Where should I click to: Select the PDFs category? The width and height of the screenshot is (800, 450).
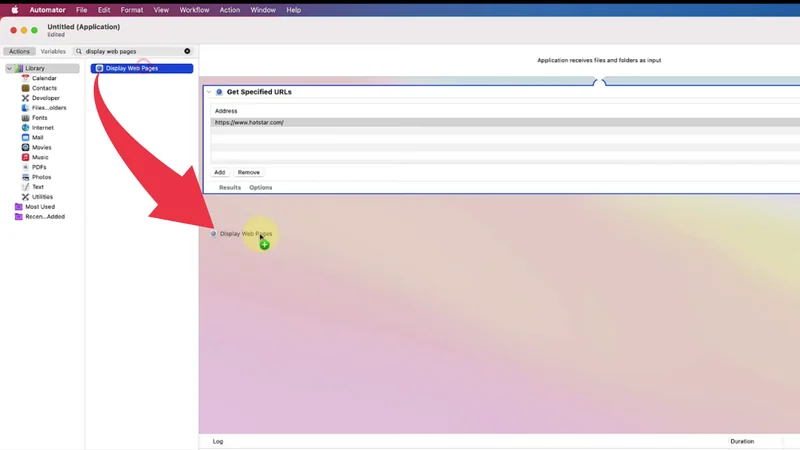(x=38, y=167)
